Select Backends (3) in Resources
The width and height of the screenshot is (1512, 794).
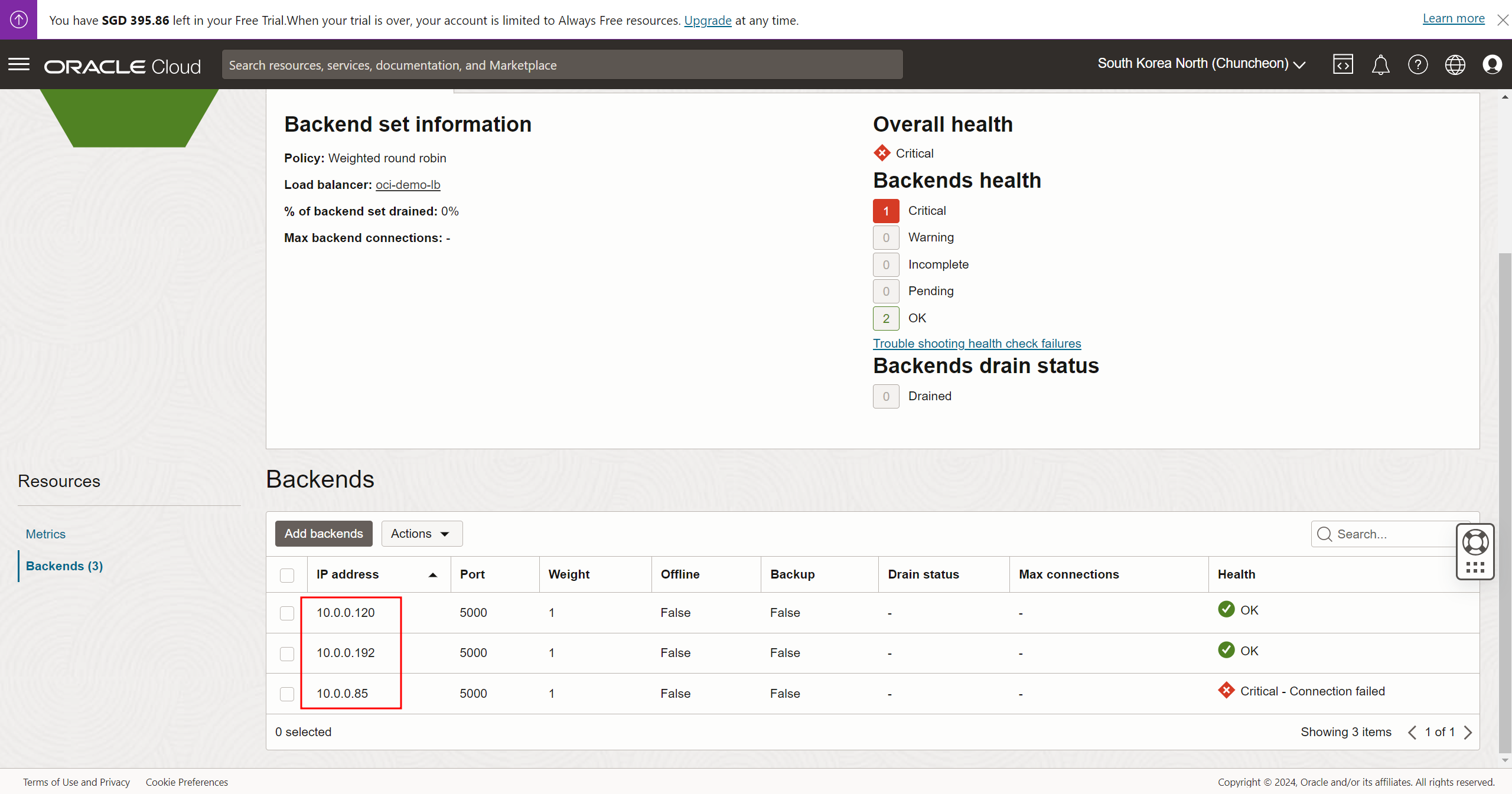[64, 566]
